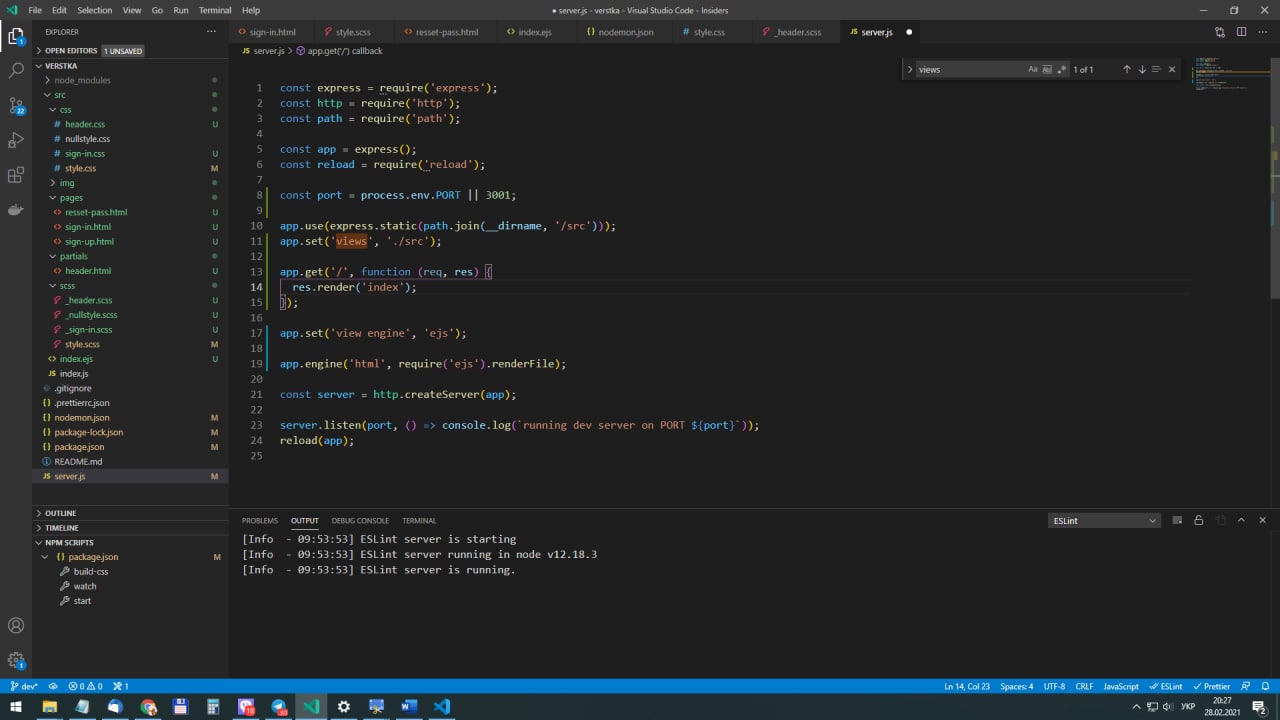The image size is (1280, 720).
Task: Open the Run and Debug view
Action: [x=16, y=140]
